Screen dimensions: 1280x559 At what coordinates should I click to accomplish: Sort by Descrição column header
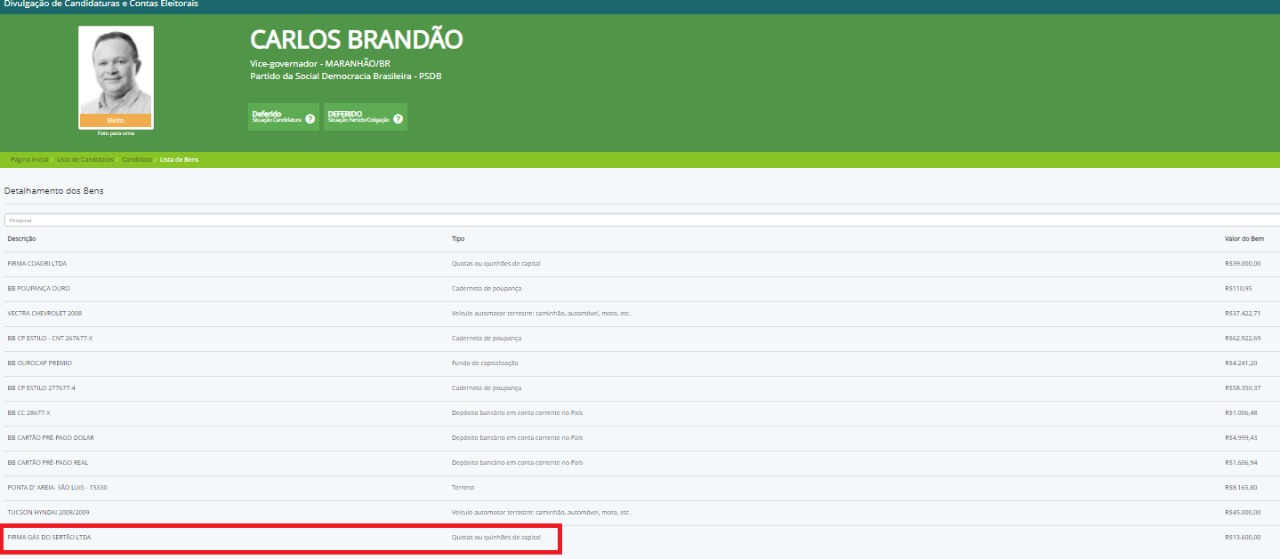tap(22, 239)
